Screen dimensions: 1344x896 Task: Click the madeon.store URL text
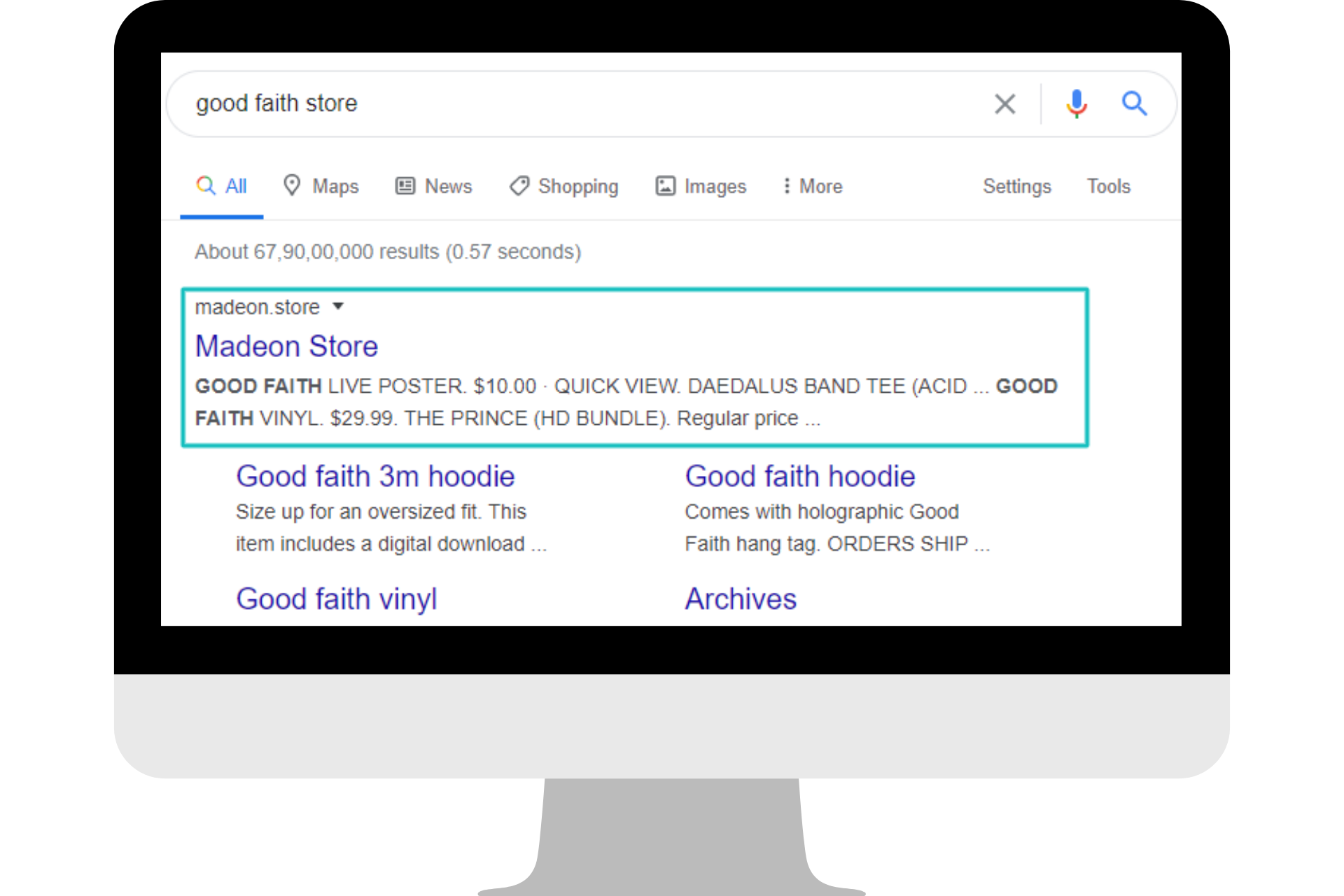click(257, 307)
